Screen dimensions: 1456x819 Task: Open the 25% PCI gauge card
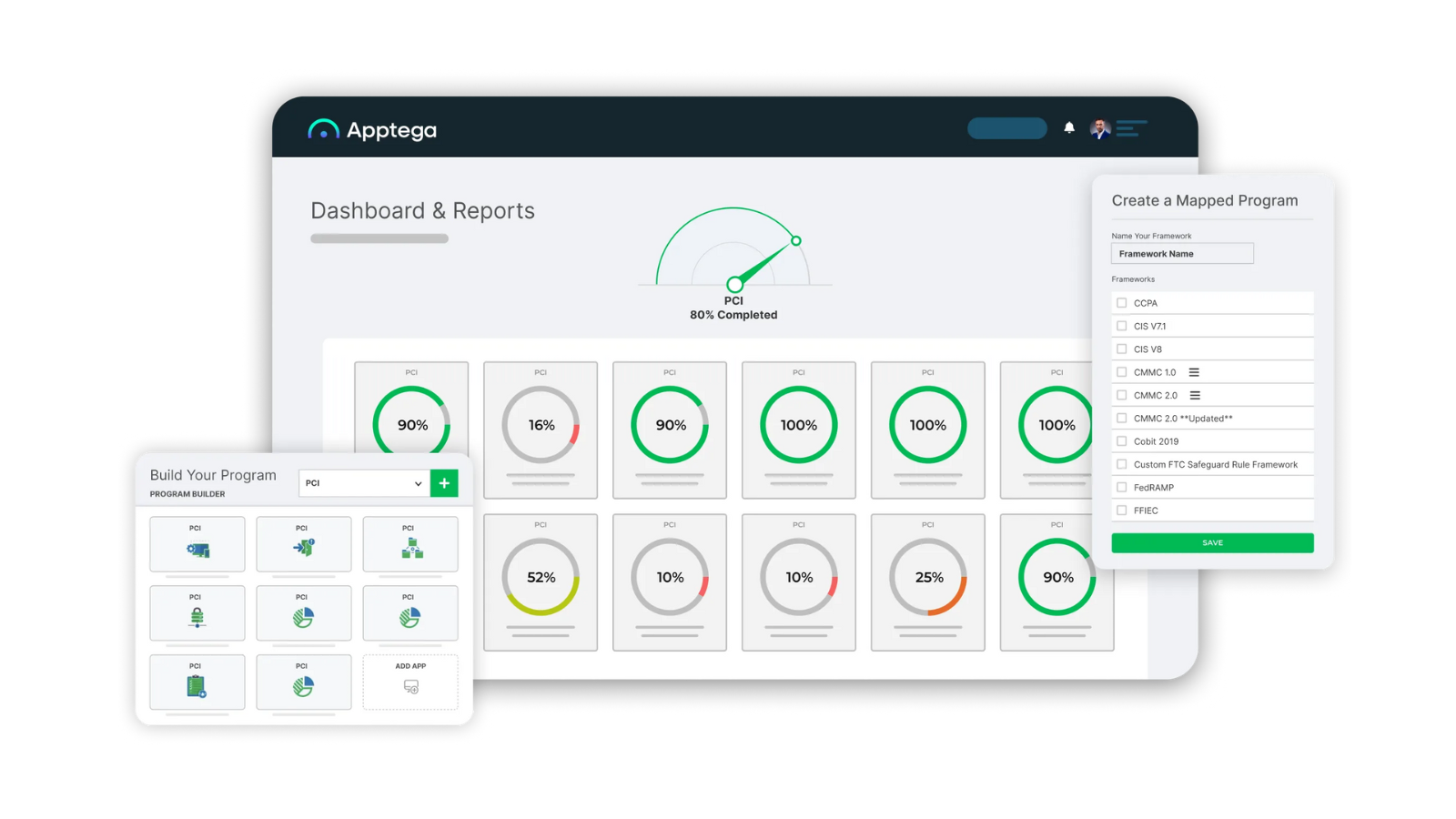(928, 582)
